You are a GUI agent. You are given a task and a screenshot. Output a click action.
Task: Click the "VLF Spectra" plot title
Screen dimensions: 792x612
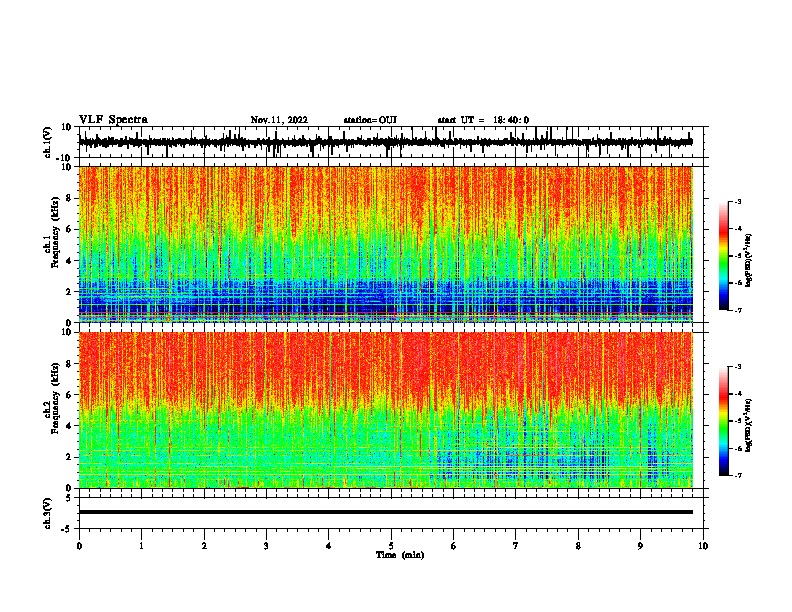pos(113,120)
